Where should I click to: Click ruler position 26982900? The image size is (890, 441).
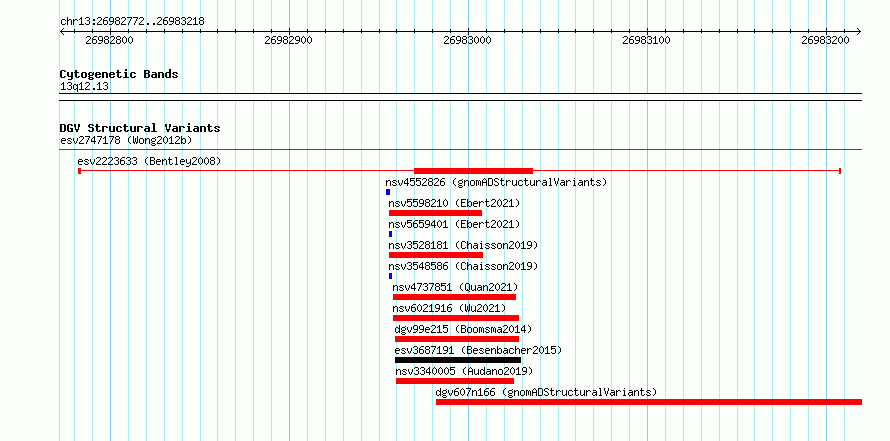tap(288, 41)
